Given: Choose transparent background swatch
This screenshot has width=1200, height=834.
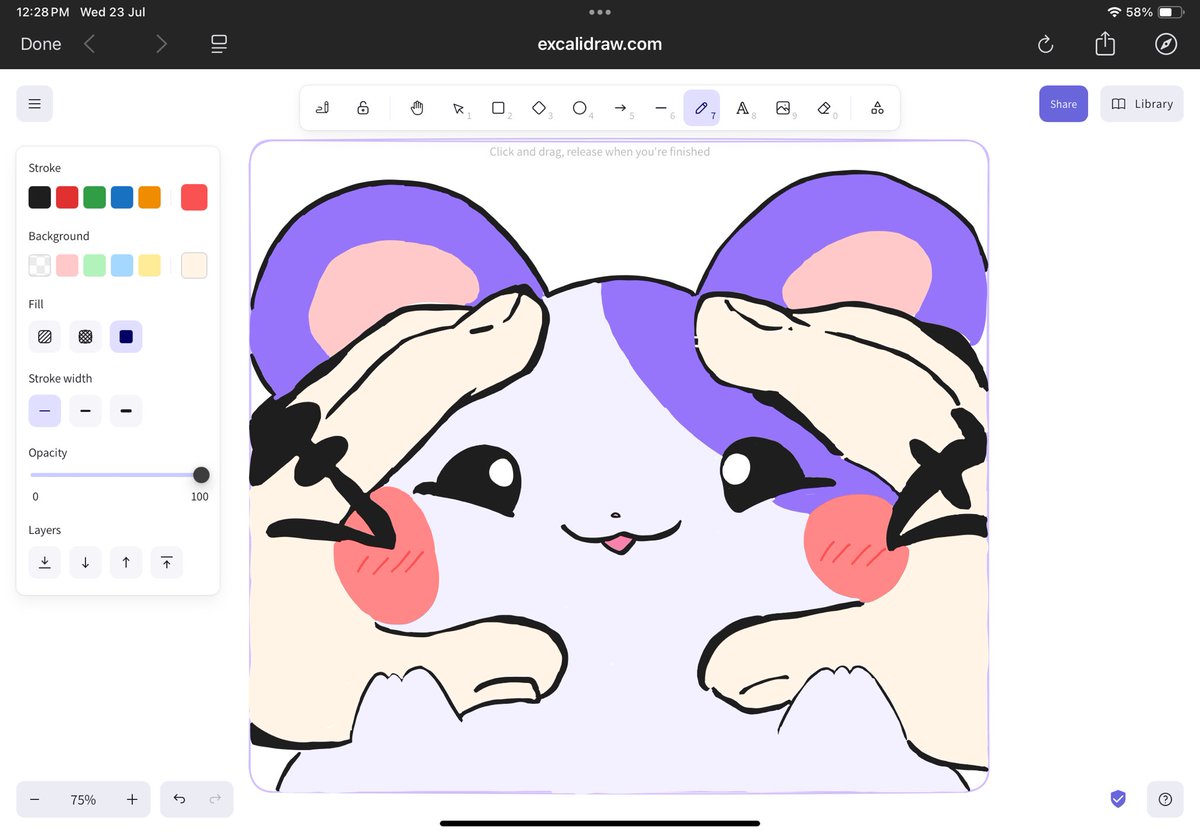Looking at the screenshot, I should [40, 265].
